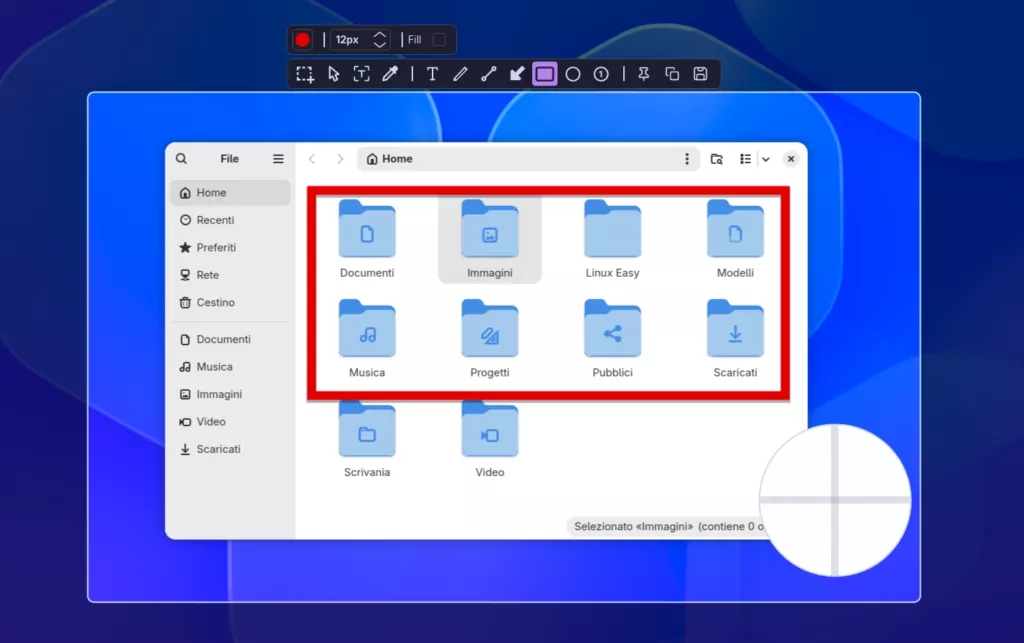Select the Immagini folder icon
The width and height of the screenshot is (1024, 643).
pos(490,228)
